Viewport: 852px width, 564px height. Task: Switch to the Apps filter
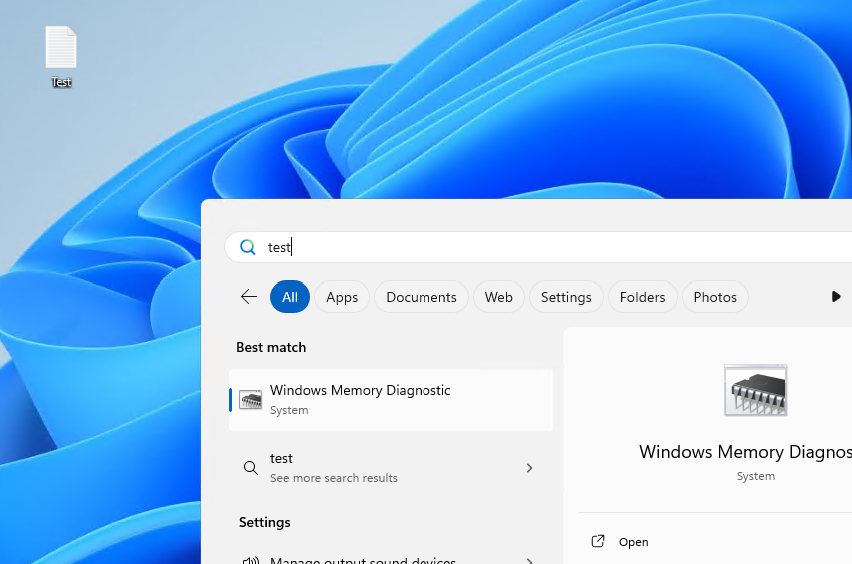[342, 297]
